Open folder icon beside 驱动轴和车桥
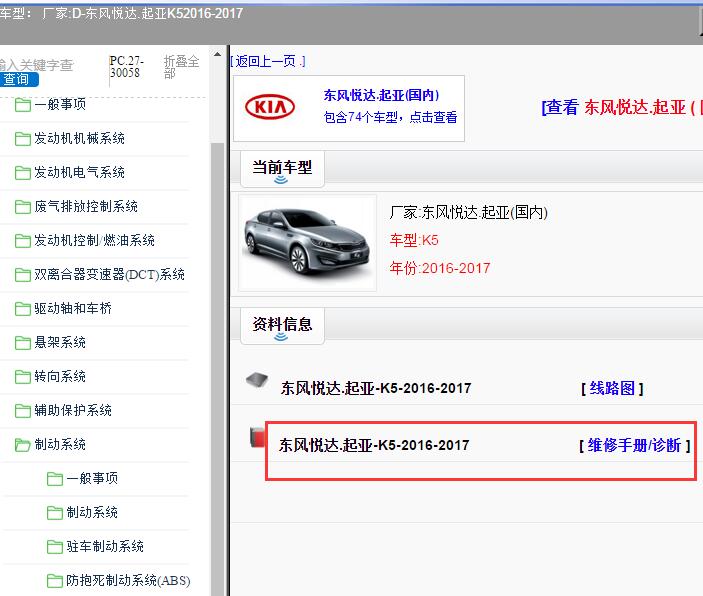Viewport: 703px width, 596px height. click(22, 309)
